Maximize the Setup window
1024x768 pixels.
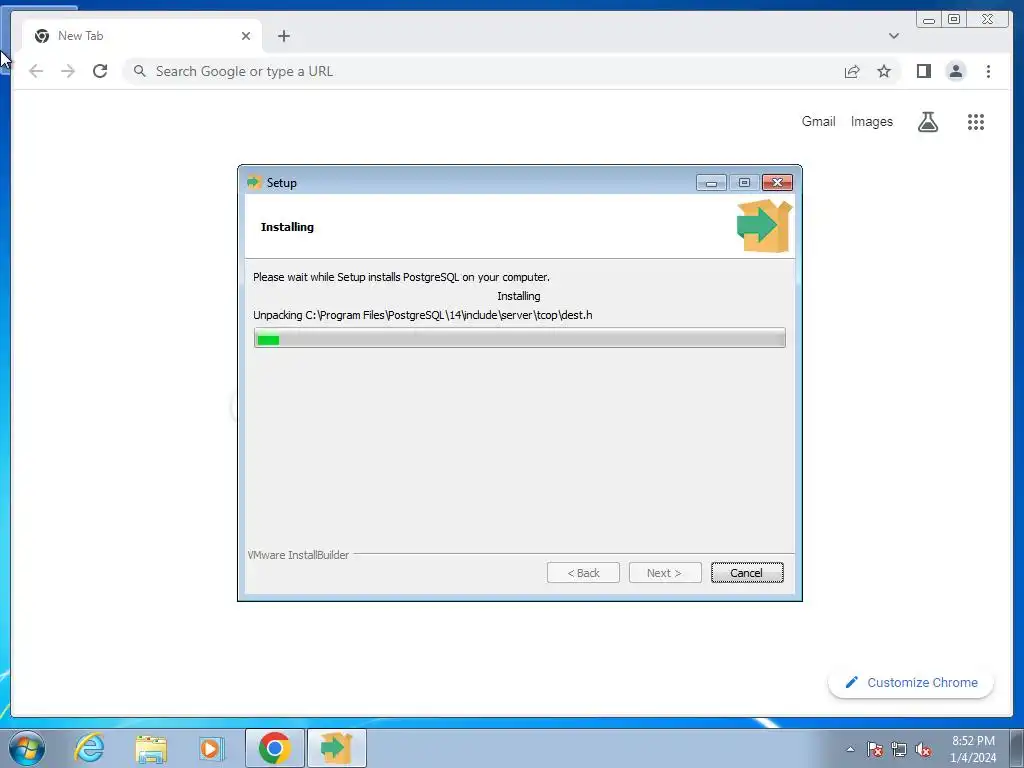click(744, 183)
